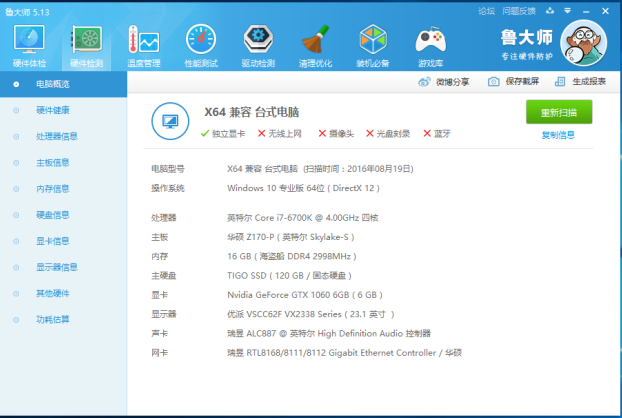Select 电脑概览 sidebar tab
This screenshot has width=622, height=418.
[x=63, y=84]
